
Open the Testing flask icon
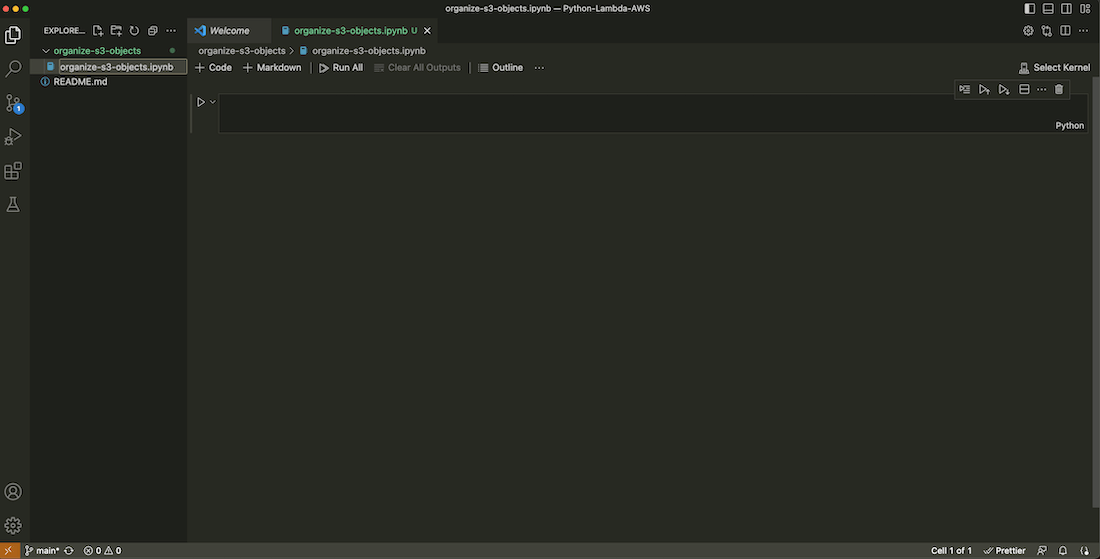coord(13,205)
